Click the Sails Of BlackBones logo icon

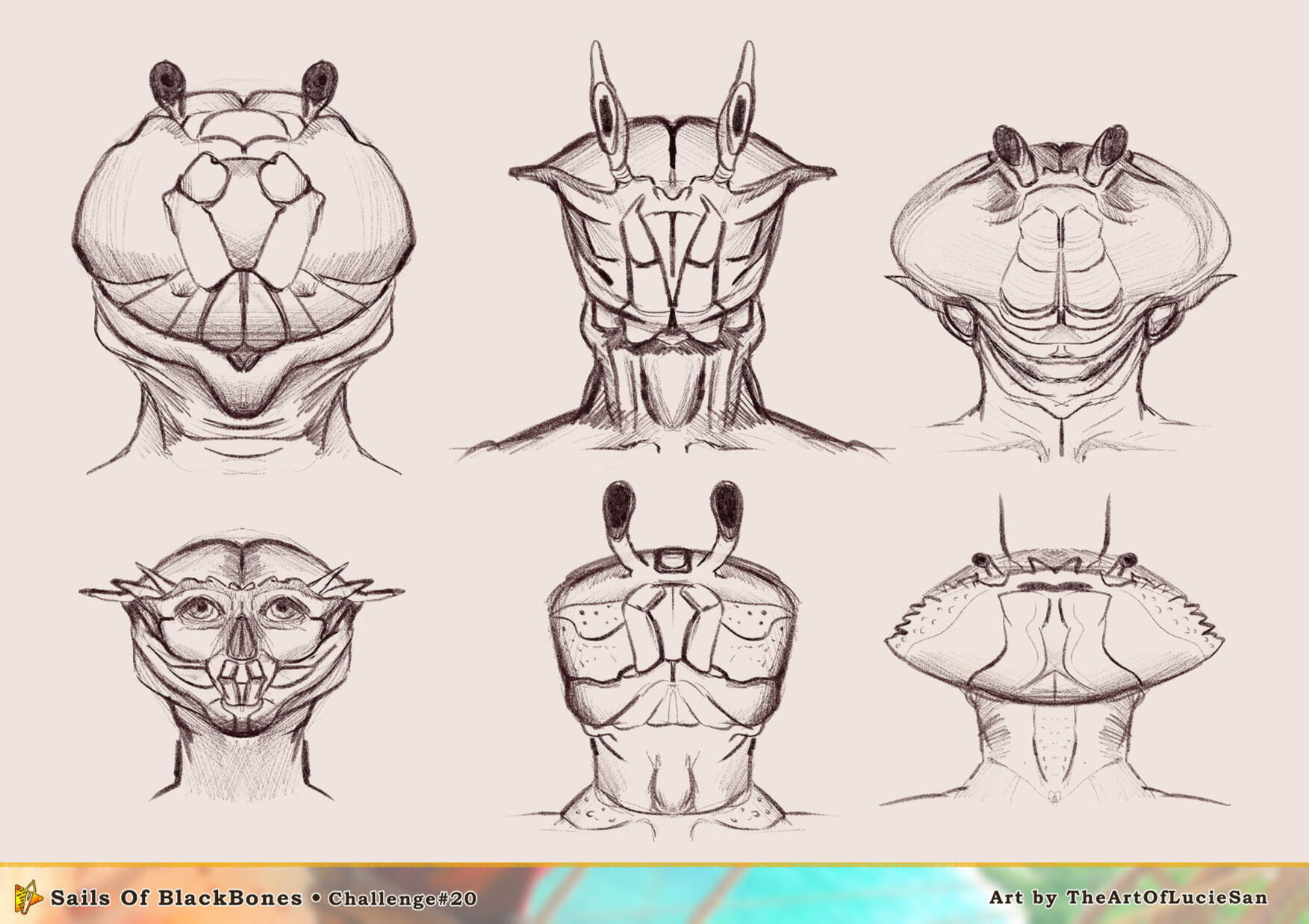click(28, 896)
